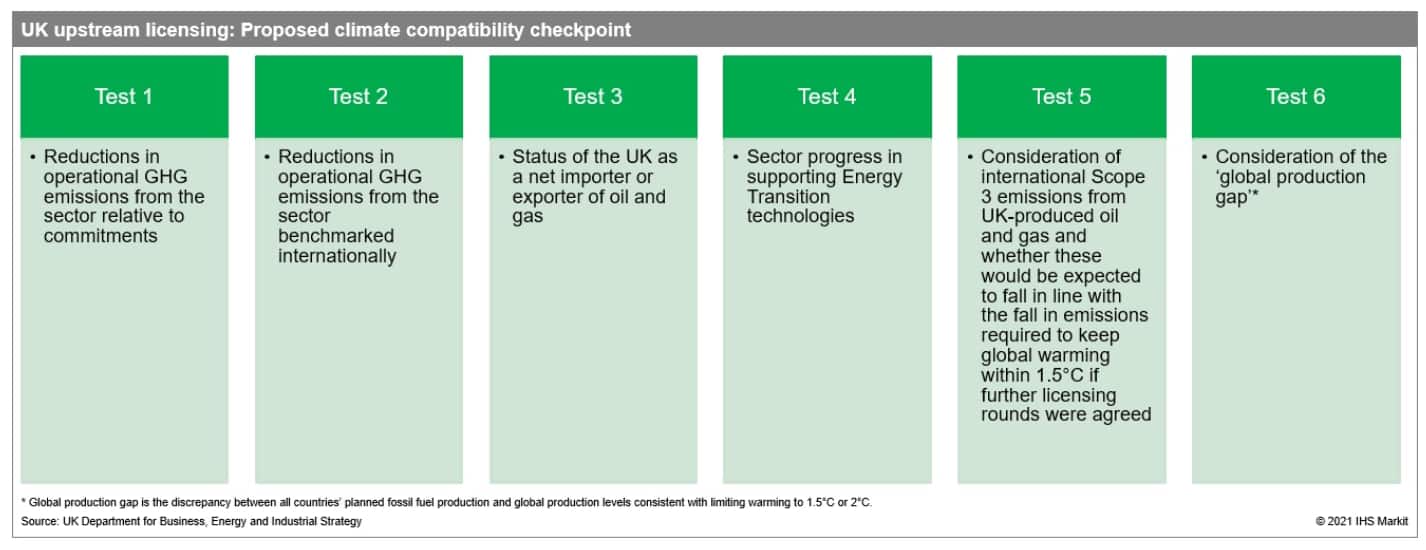This screenshot has height=550, width=1426.
Task: Select the Test 4 green header
Action: click(827, 97)
